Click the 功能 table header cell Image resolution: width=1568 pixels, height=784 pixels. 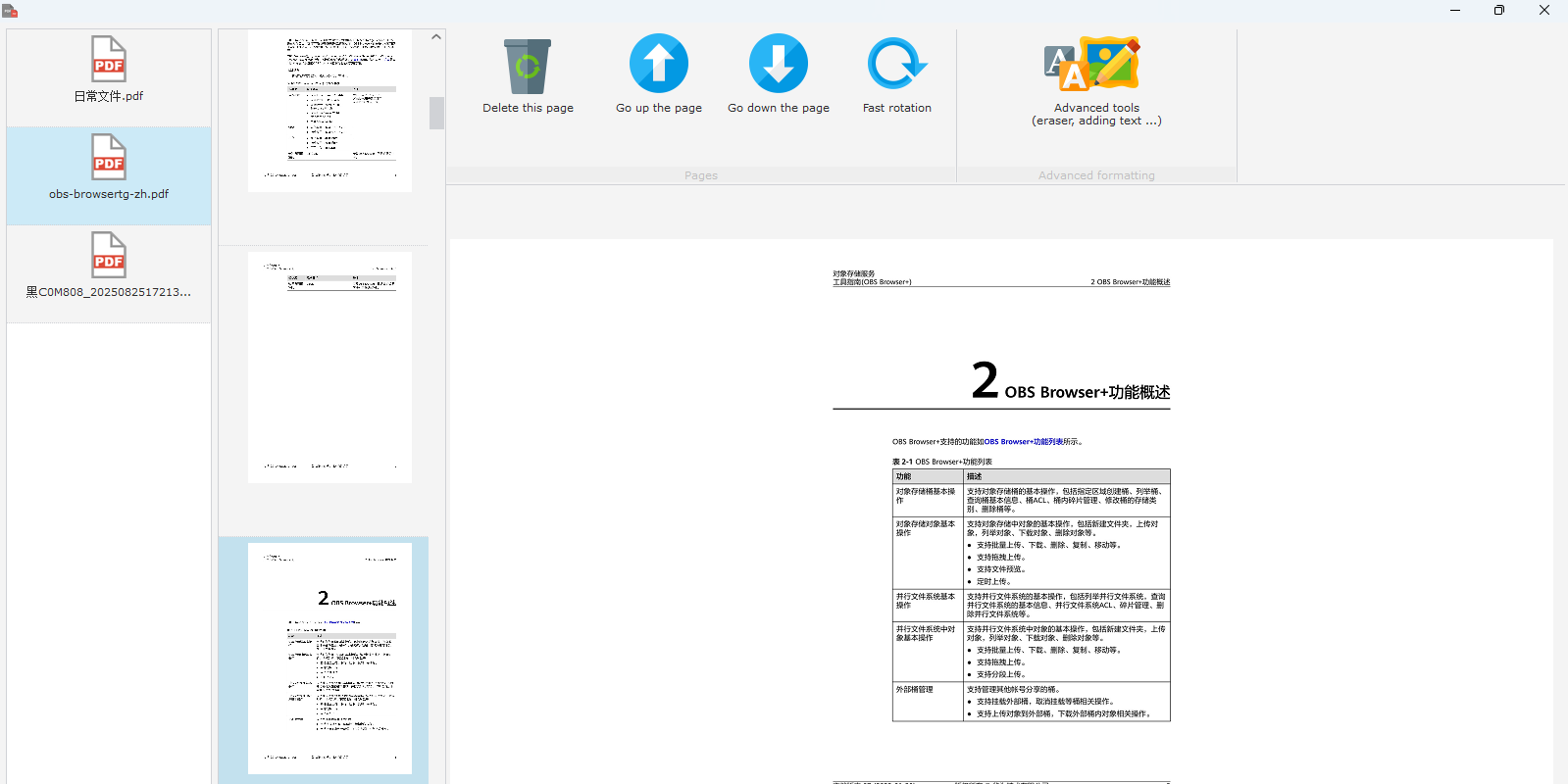[928, 476]
